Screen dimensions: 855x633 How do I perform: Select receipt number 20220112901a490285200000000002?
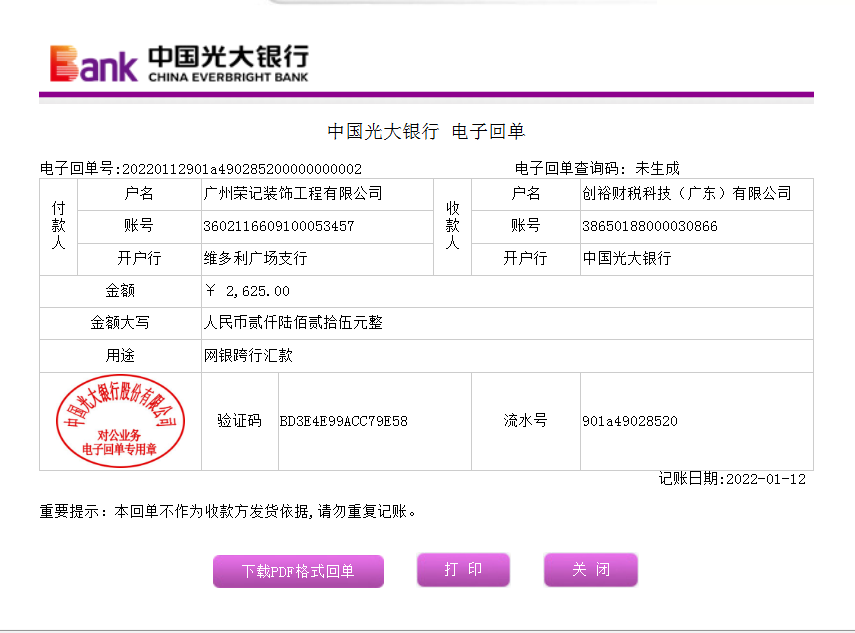(242, 169)
